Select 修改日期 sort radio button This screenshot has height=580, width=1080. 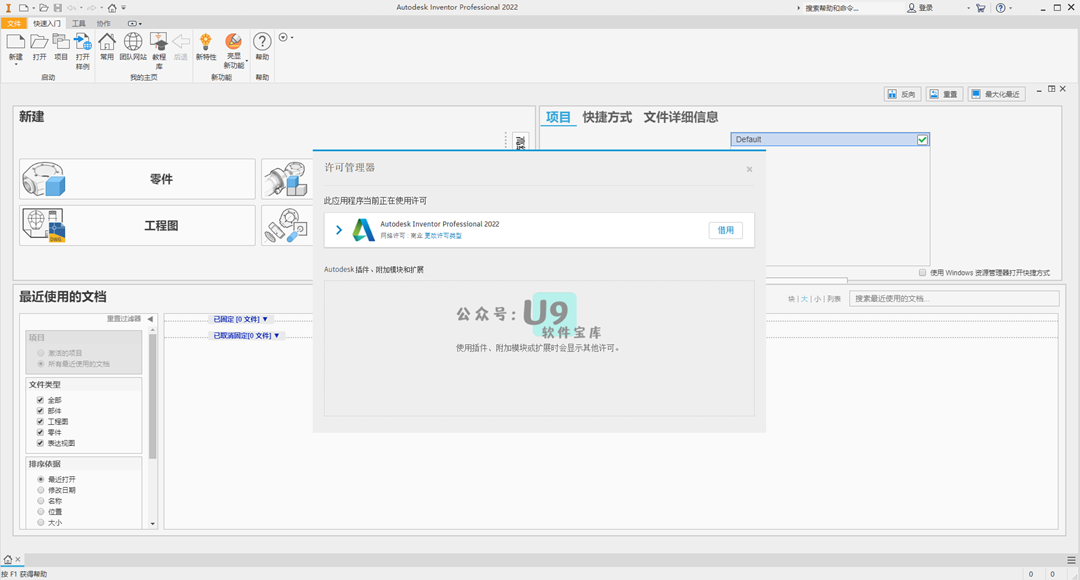(x=41, y=490)
